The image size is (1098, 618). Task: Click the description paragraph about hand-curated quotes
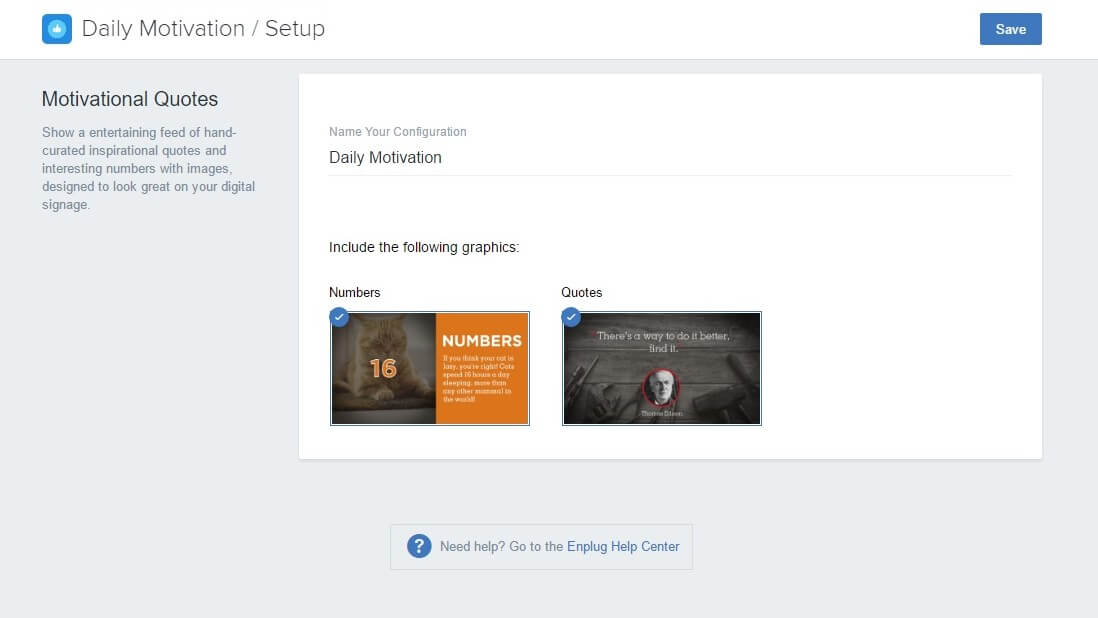pos(148,169)
